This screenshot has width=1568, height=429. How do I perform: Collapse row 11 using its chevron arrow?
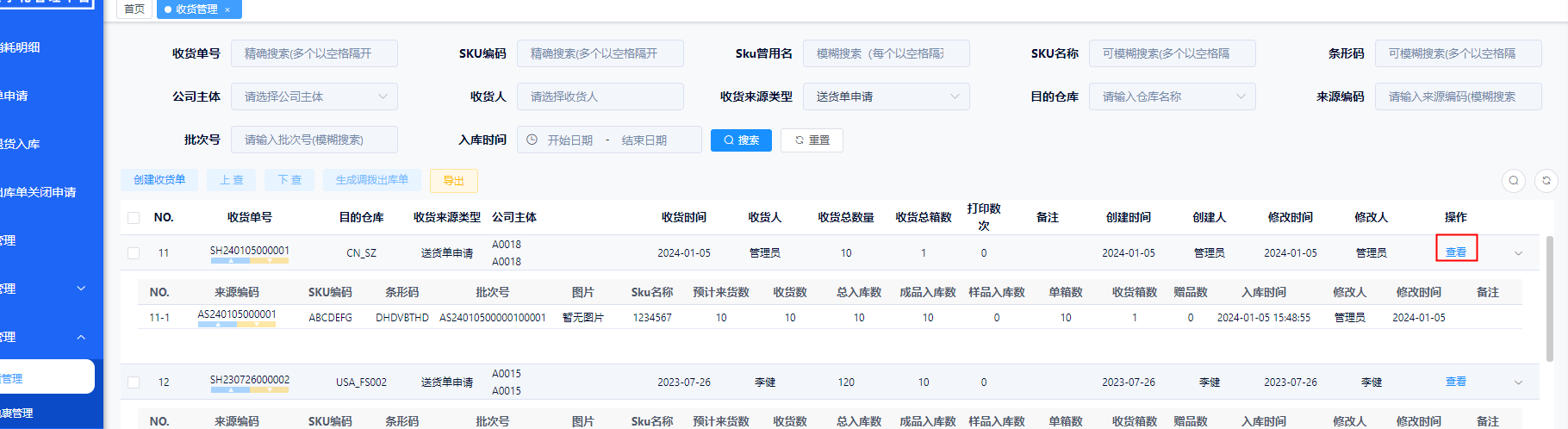(1518, 253)
